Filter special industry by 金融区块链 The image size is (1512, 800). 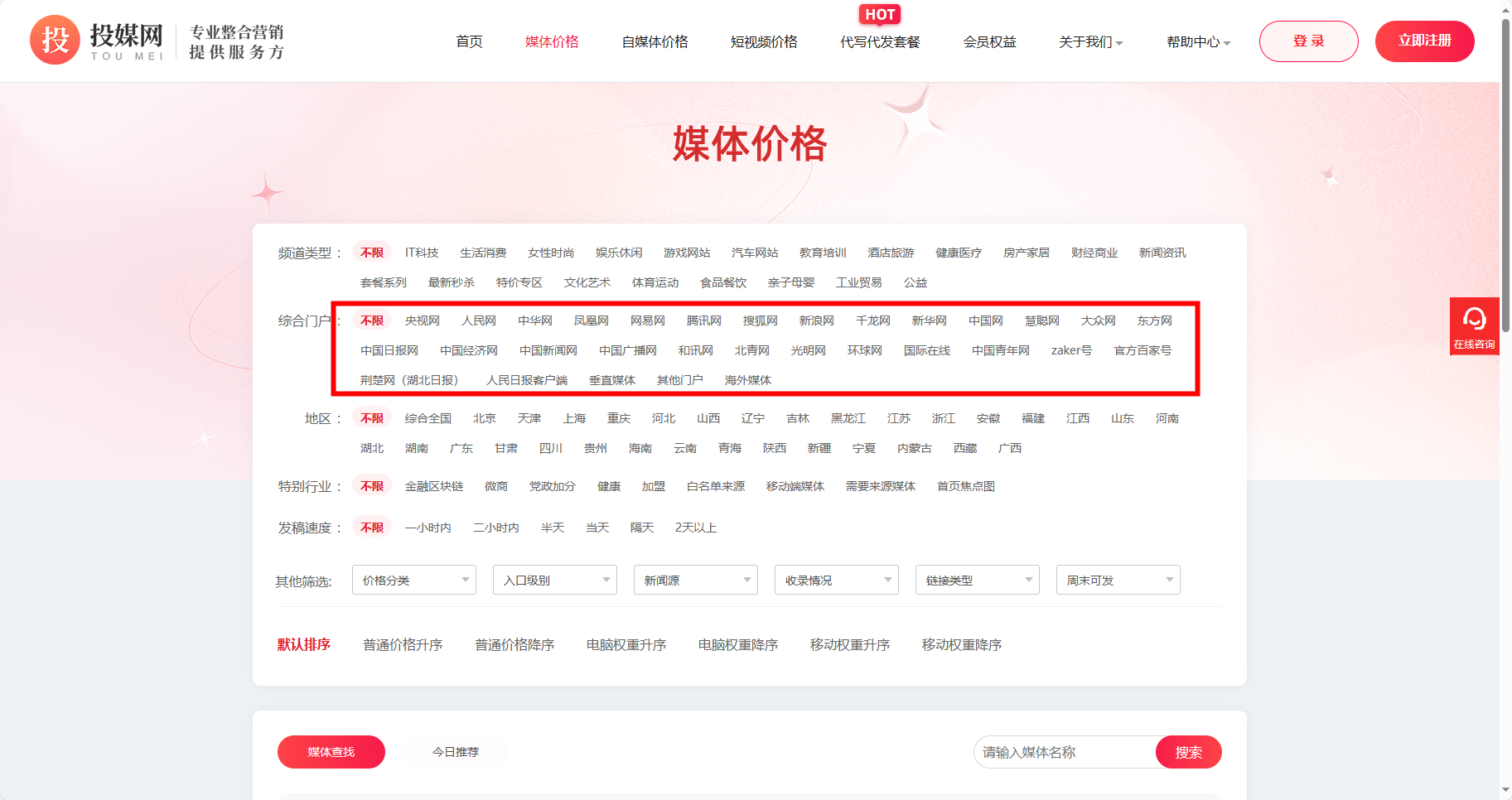pyautogui.click(x=433, y=486)
